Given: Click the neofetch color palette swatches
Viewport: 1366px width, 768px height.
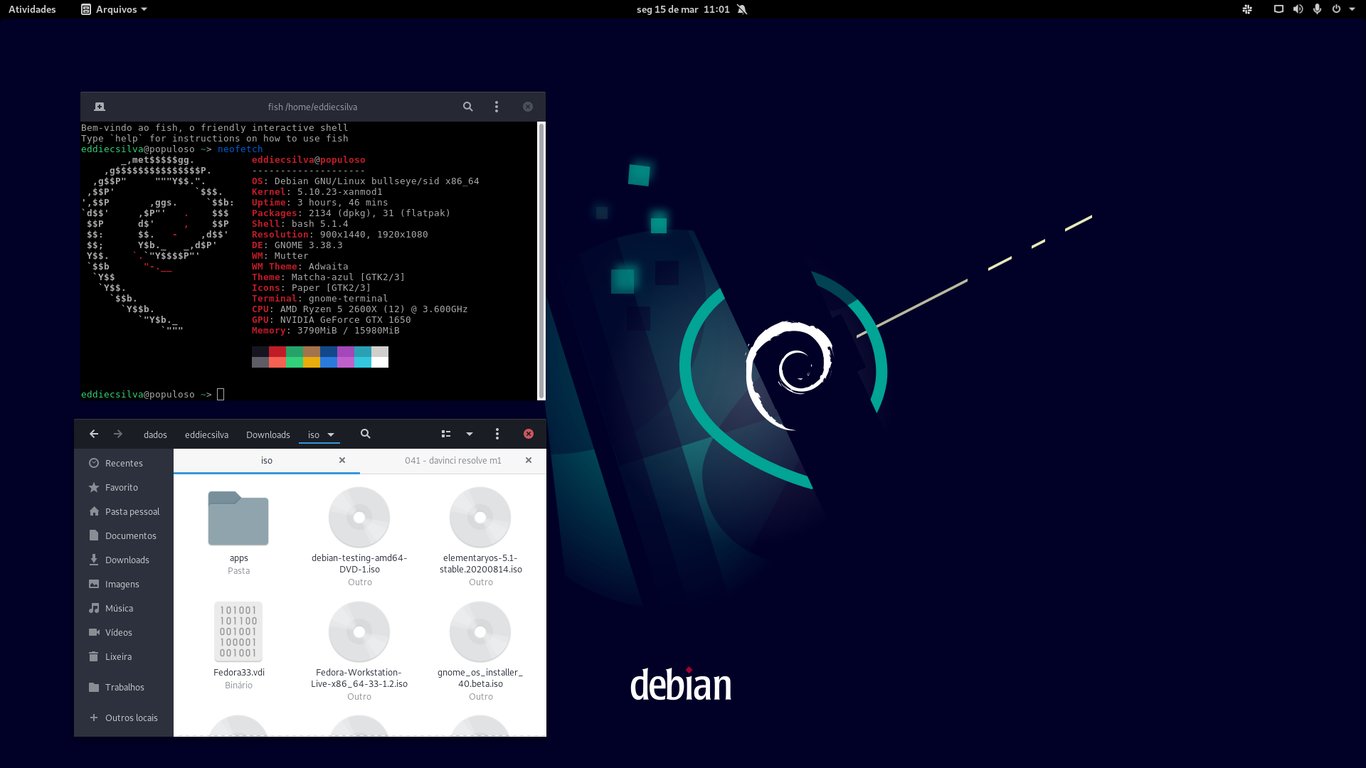Looking at the screenshot, I should (x=318, y=356).
